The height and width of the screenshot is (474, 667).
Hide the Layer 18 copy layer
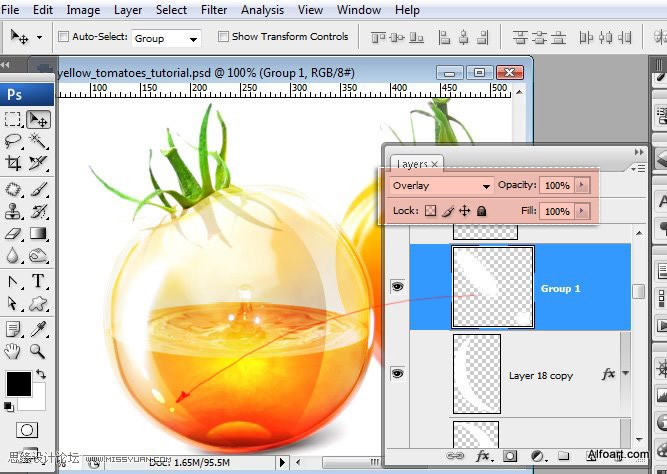(397, 374)
